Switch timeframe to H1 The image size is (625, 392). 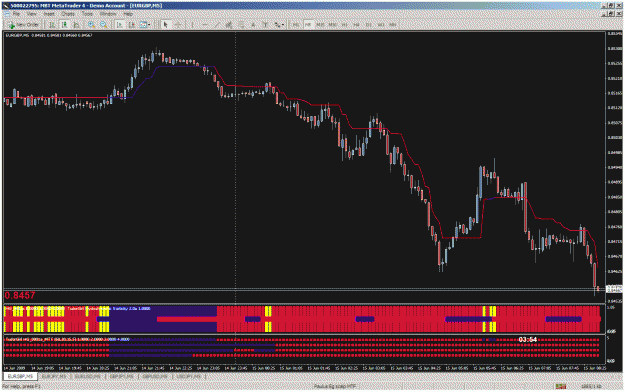(x=344, y=25)
